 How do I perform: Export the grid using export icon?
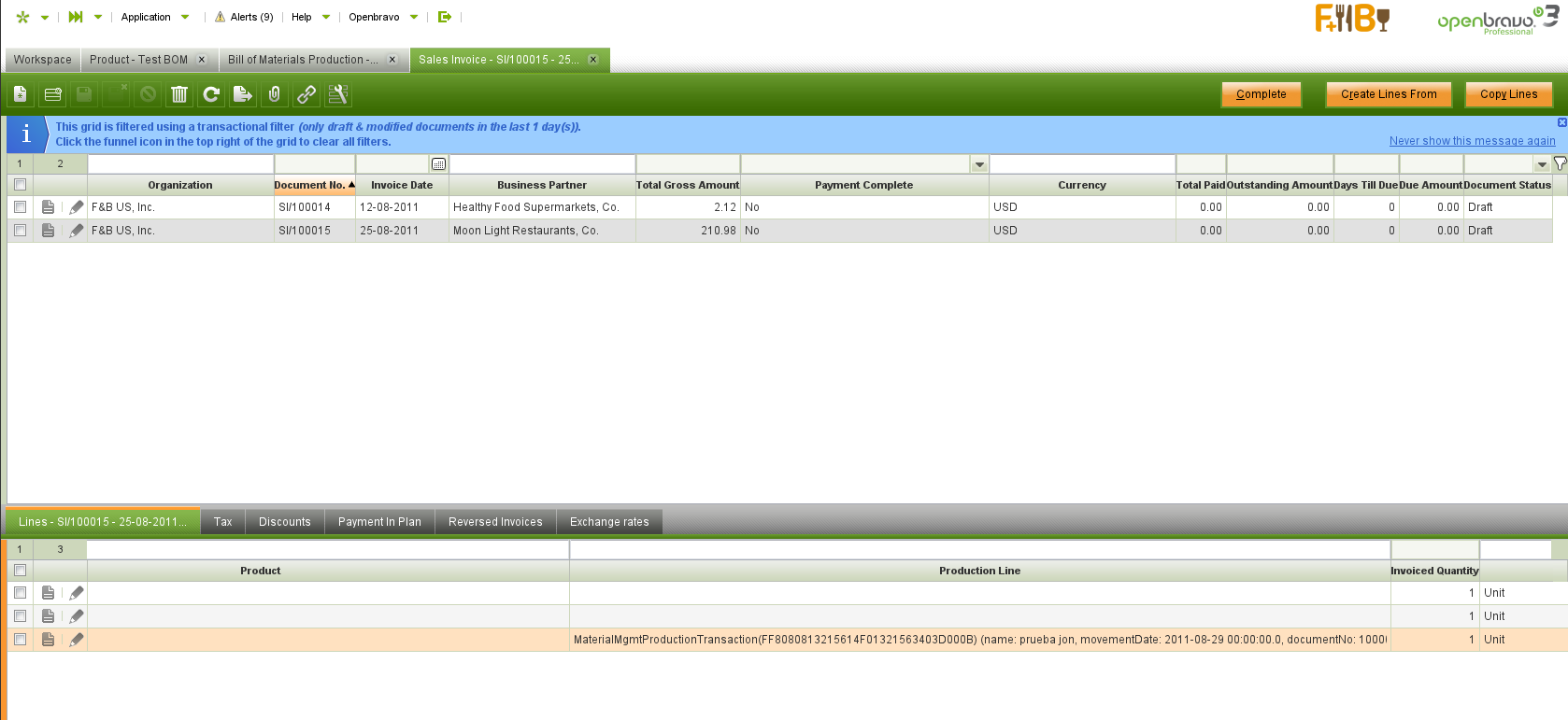(243, 94)
